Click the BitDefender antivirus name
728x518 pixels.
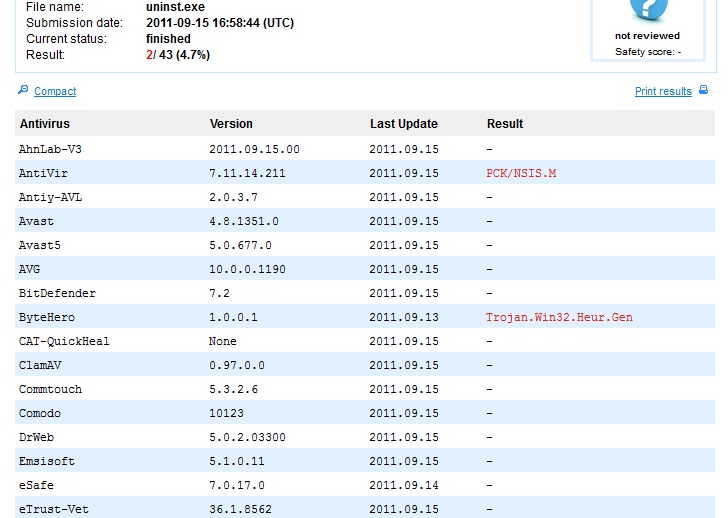57,293
